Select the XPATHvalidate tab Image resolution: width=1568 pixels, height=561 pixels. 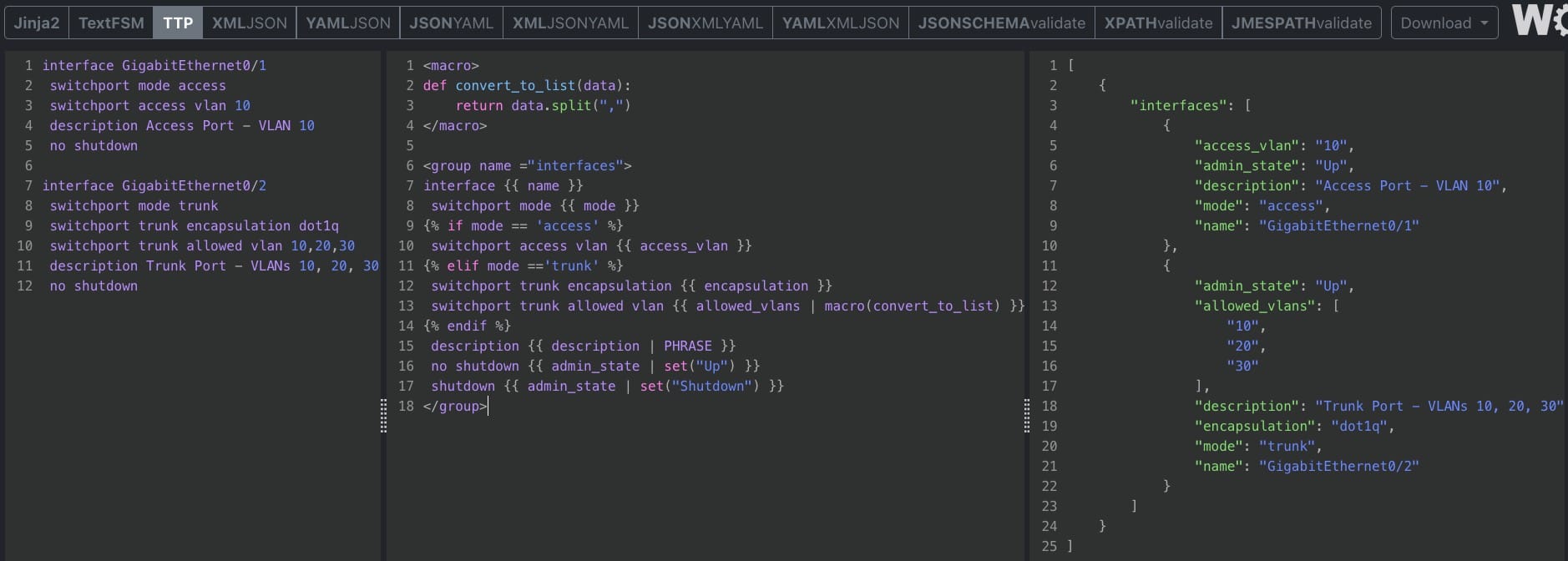pyautogui.click(x=1159, y=23)
